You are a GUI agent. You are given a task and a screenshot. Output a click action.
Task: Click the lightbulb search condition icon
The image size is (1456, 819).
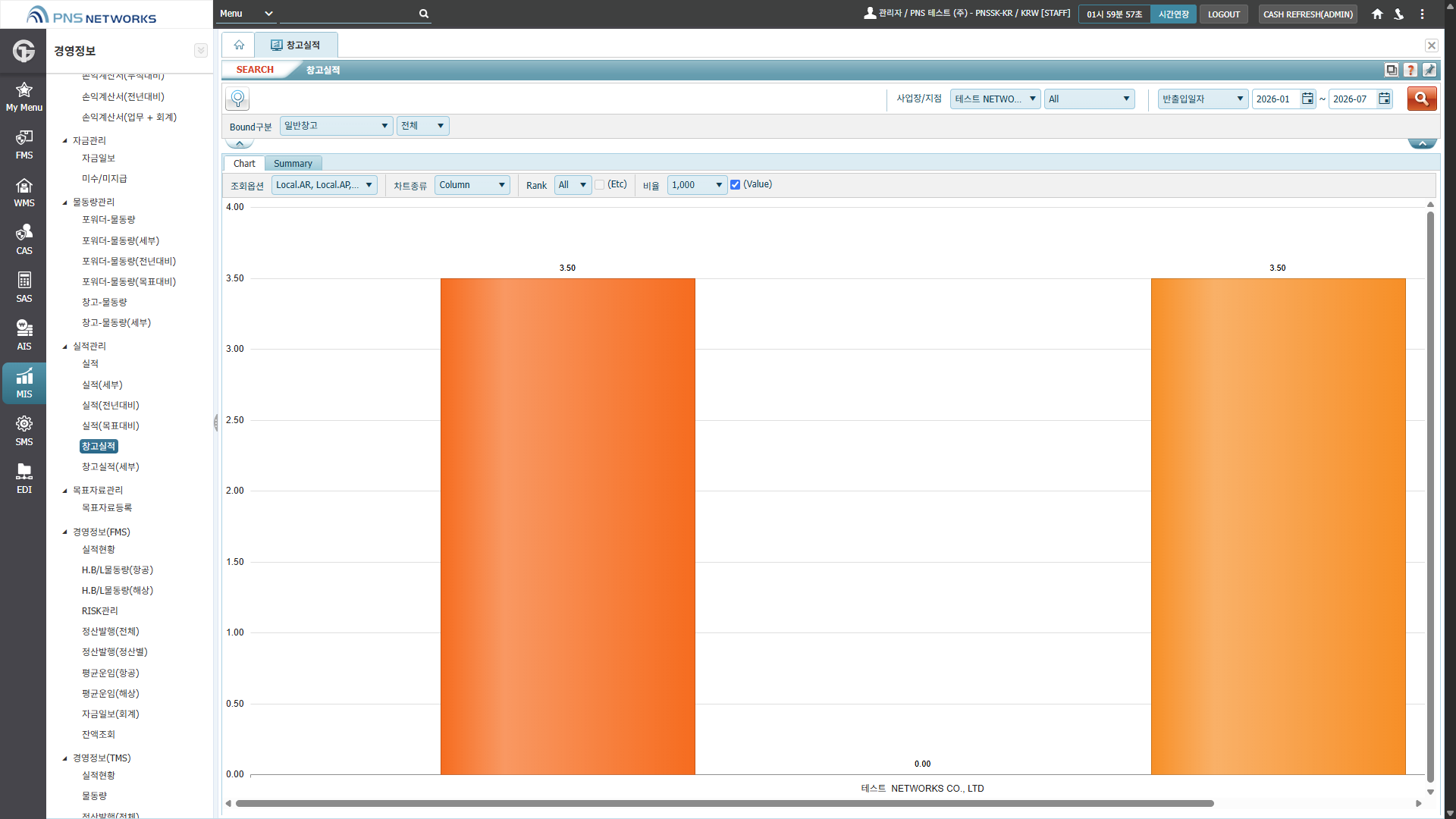[237, 99]
